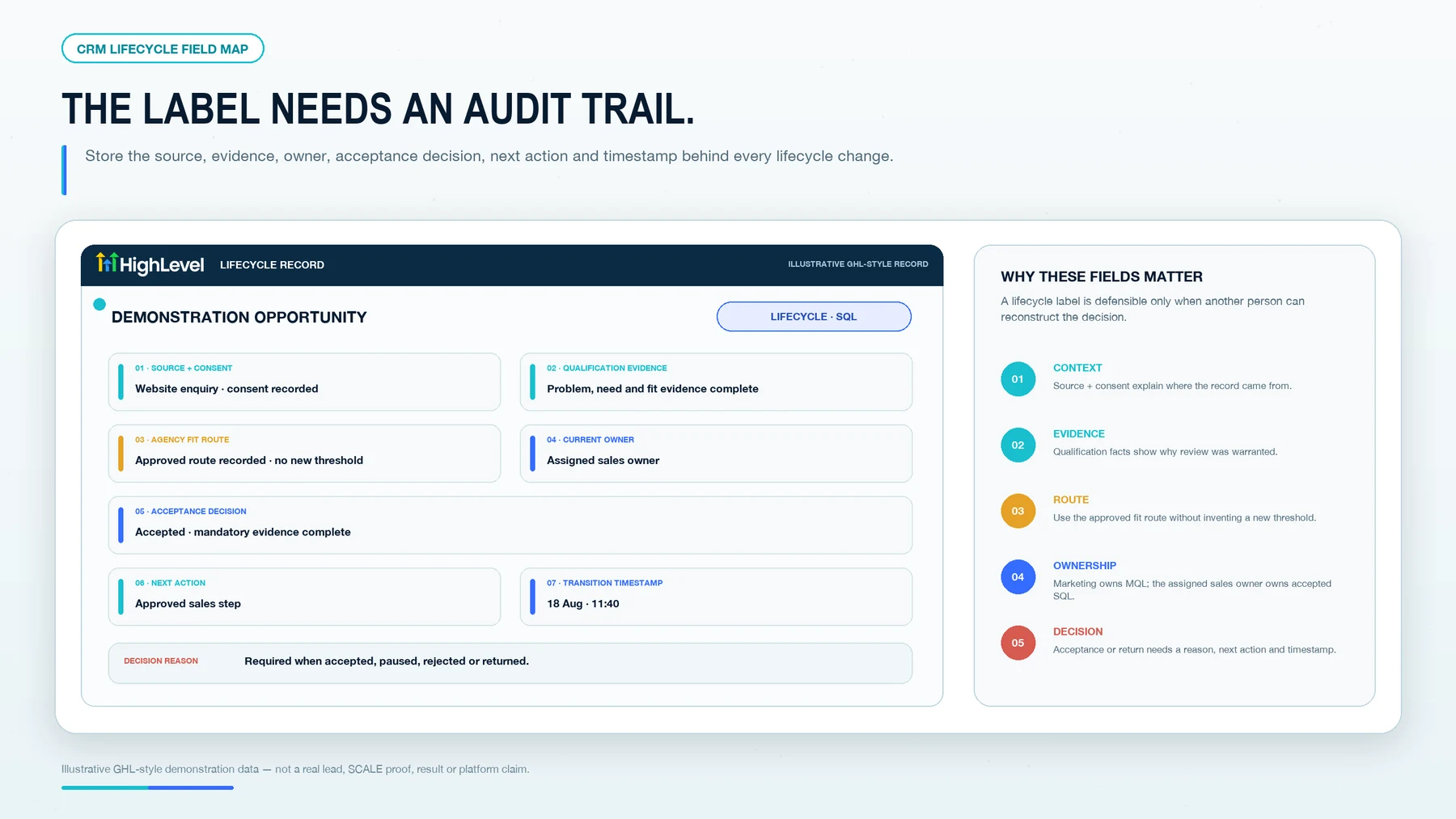The height and width of the screenshot is (819, 1456).
Task: Click 'Marketing owns MQL' ownership description
Action: (1192, 590)
